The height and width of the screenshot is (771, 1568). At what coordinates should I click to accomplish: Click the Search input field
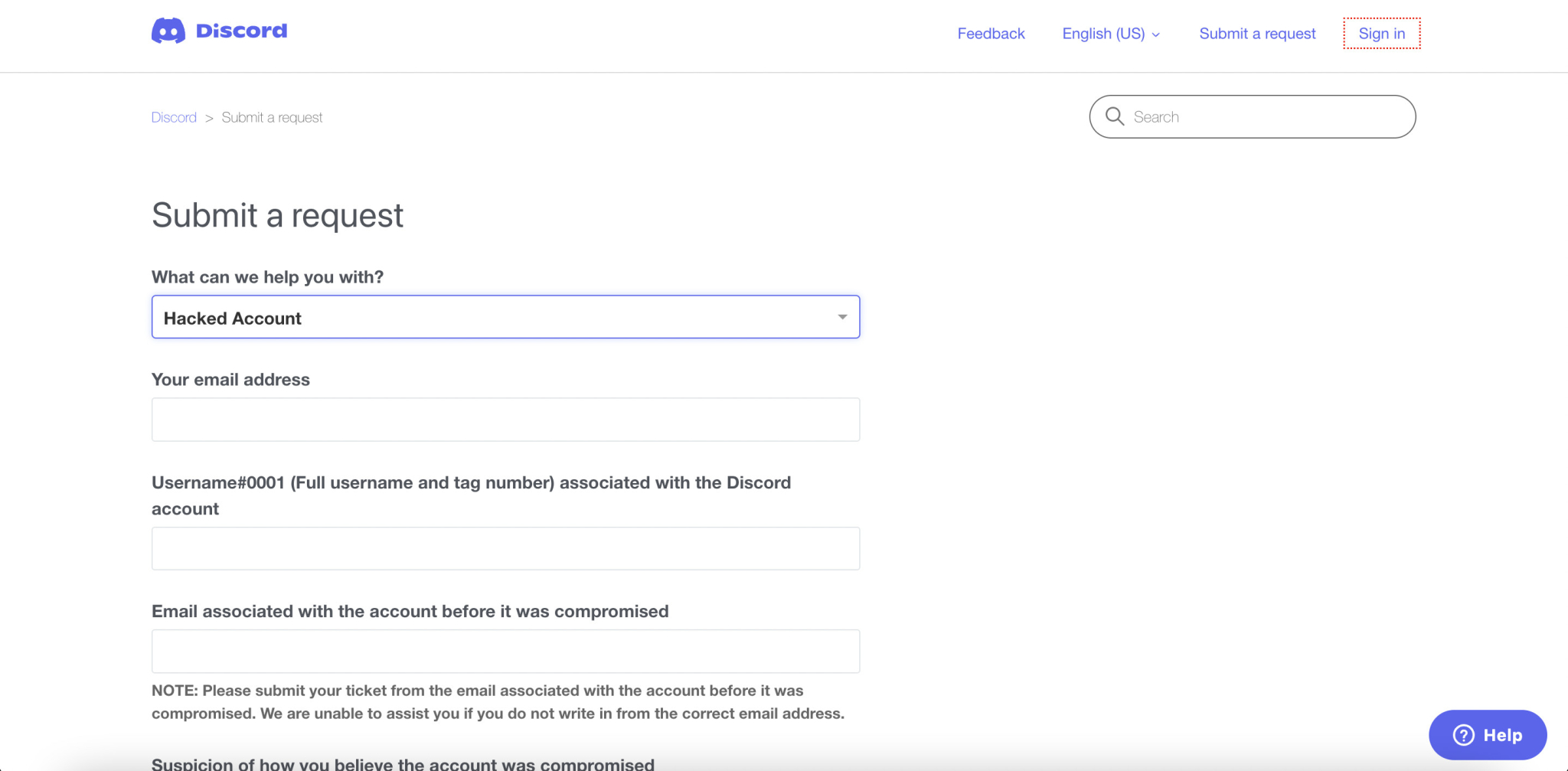click(x=1252, y=116)
